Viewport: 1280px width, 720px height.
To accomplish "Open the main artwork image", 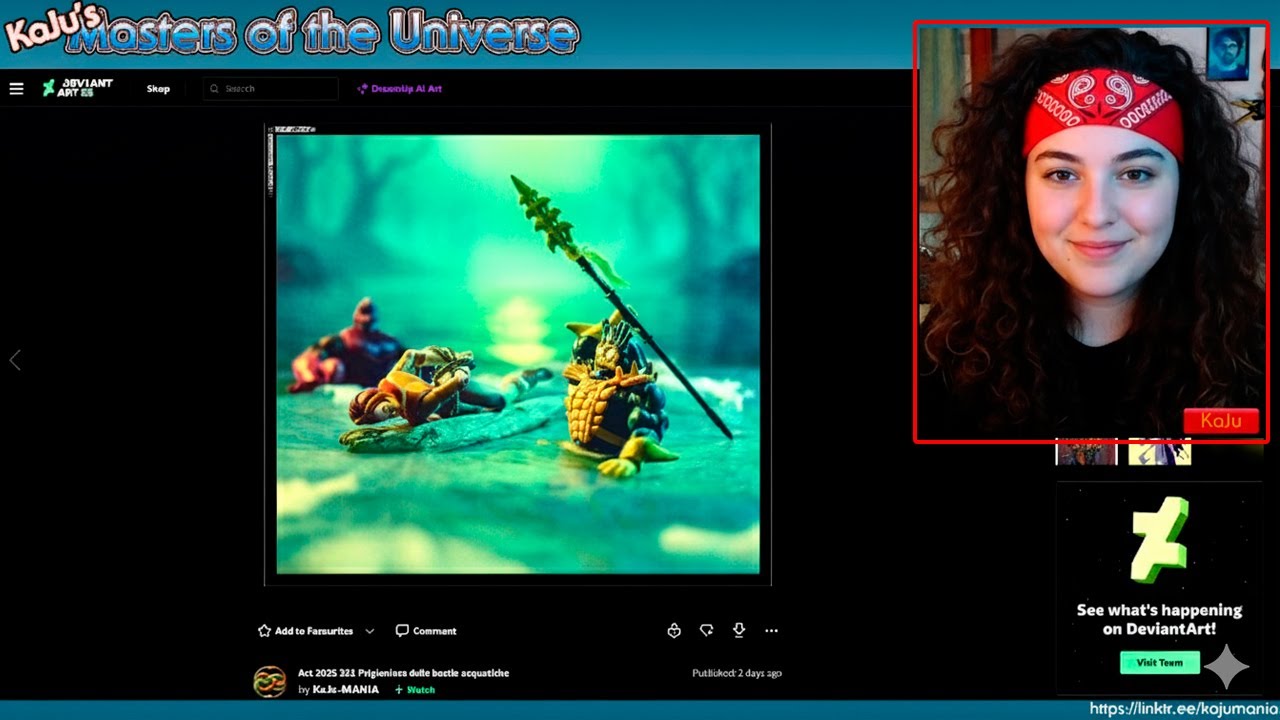I will [518, 354].
